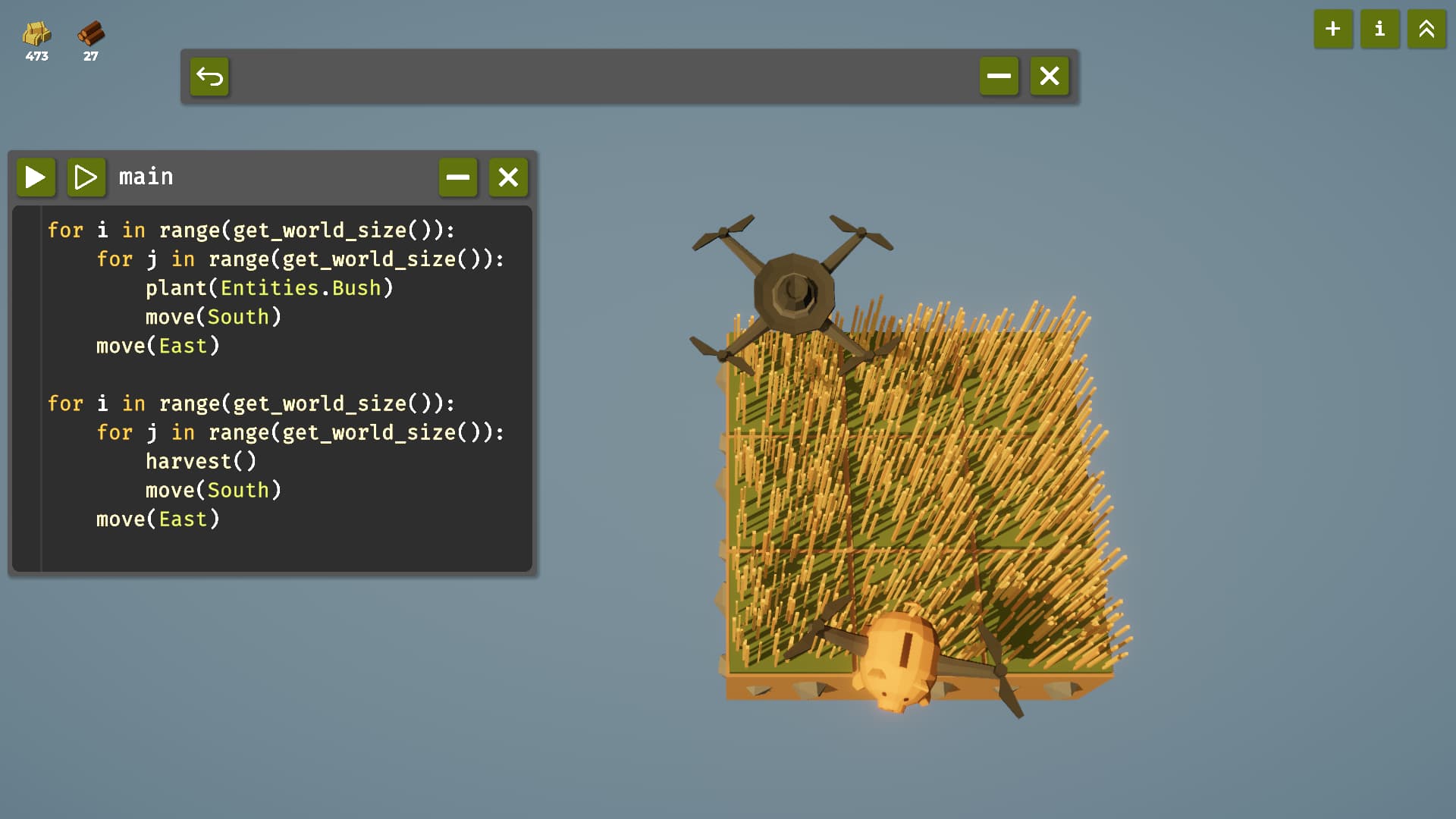Close the empty top window

coord(1049,76)
